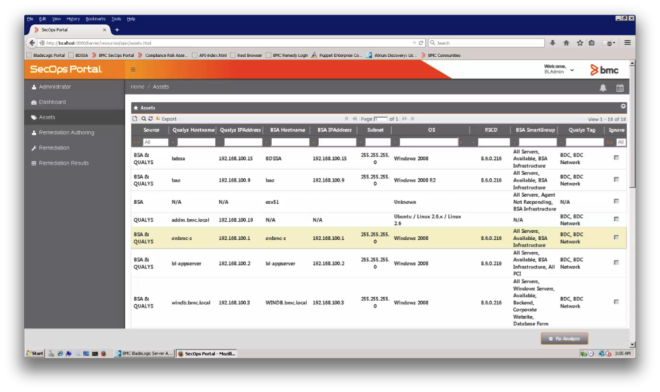Open the calendar icon in breadcrumb bar
Screen dimensions: 660x392
tap(620, 88)
